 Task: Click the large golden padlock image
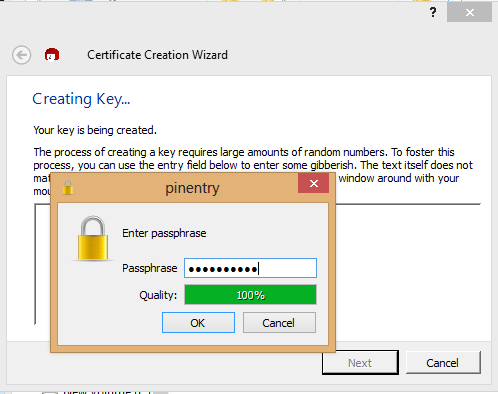coord(93,238)
